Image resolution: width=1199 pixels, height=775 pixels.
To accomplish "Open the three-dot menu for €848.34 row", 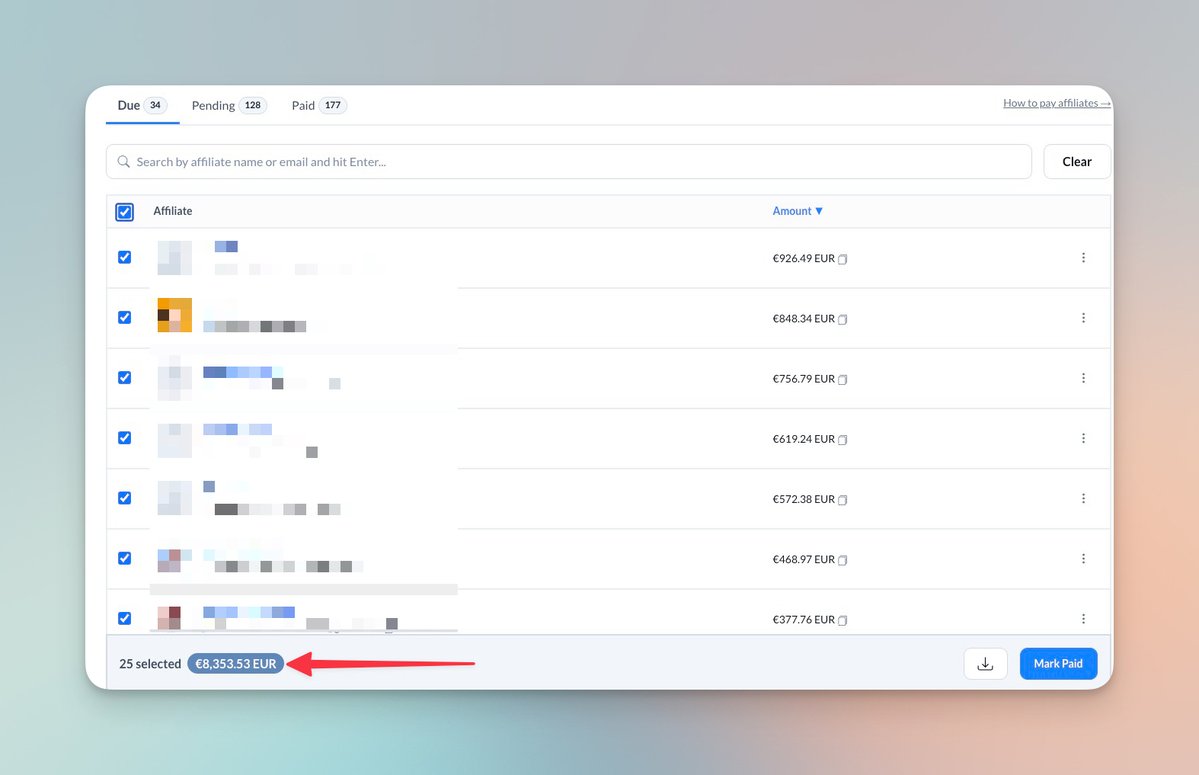I will click(1083, 318).
